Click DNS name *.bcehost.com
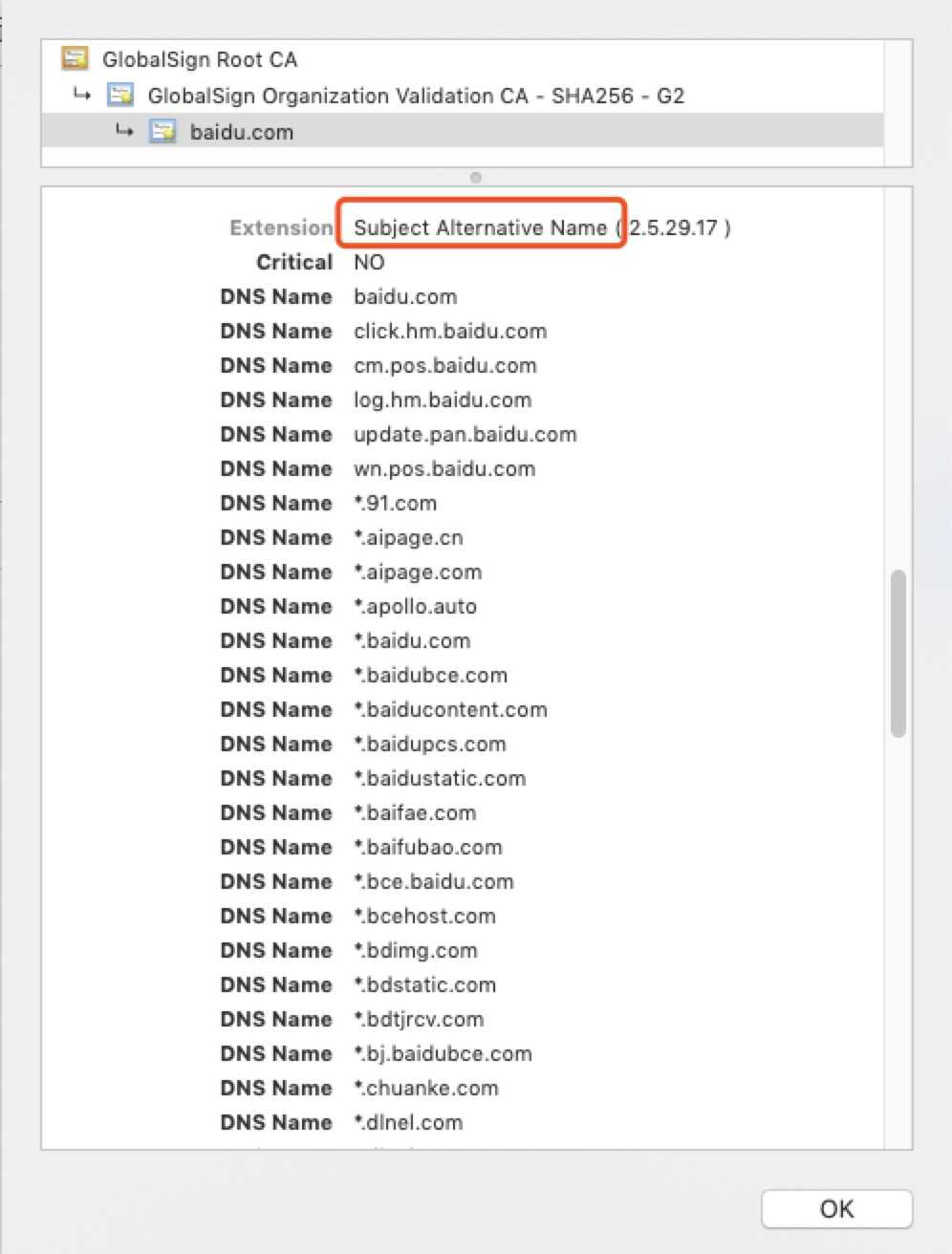The image size is (952, 1254). tap(425, 916)
